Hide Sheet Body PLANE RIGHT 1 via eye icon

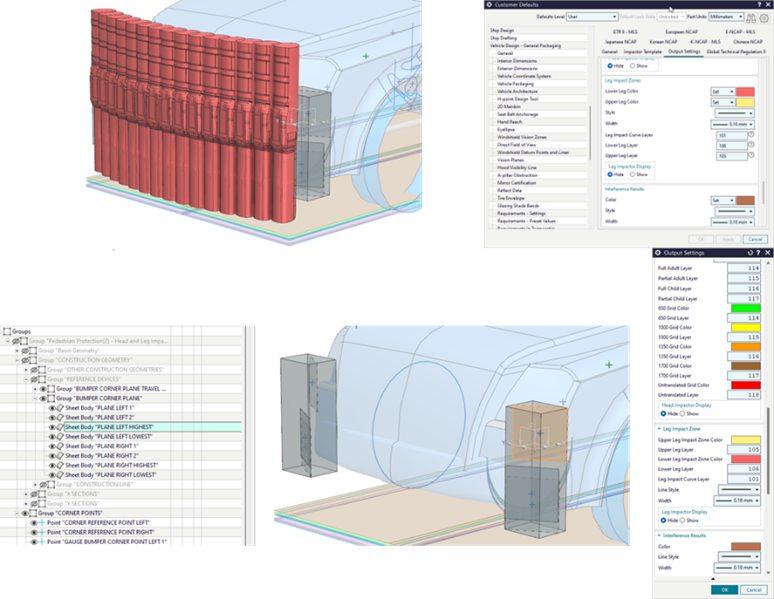pos(51,446)
